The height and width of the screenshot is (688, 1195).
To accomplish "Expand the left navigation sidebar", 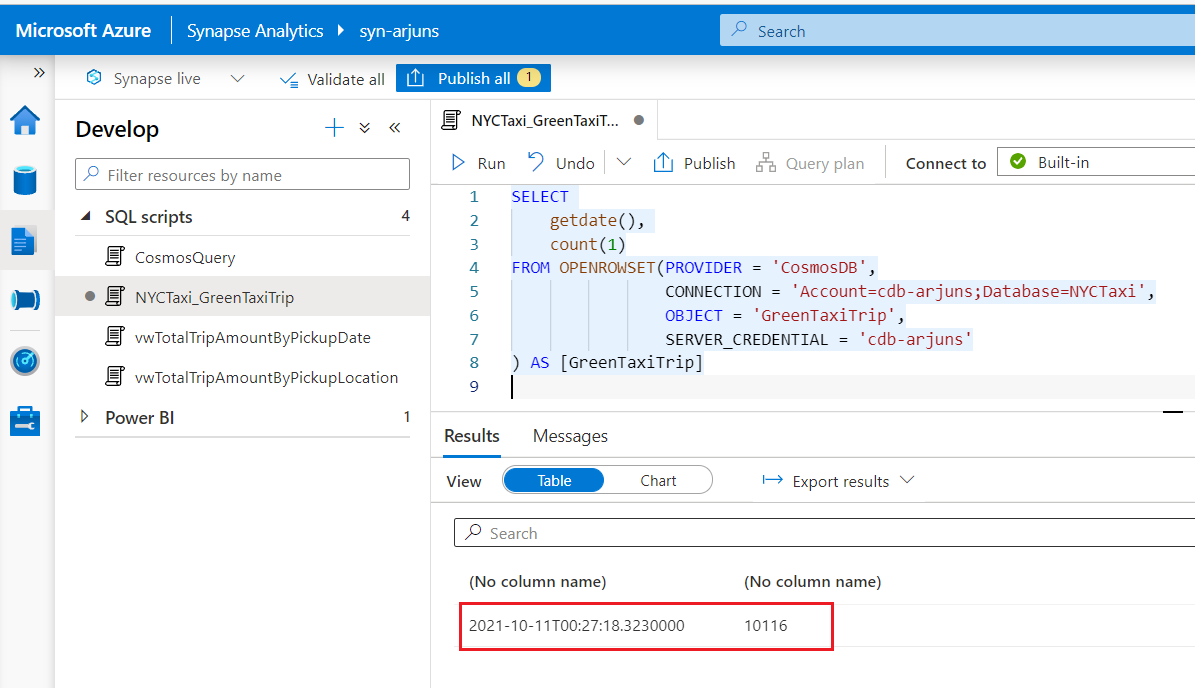I will [x=39, y=73].
